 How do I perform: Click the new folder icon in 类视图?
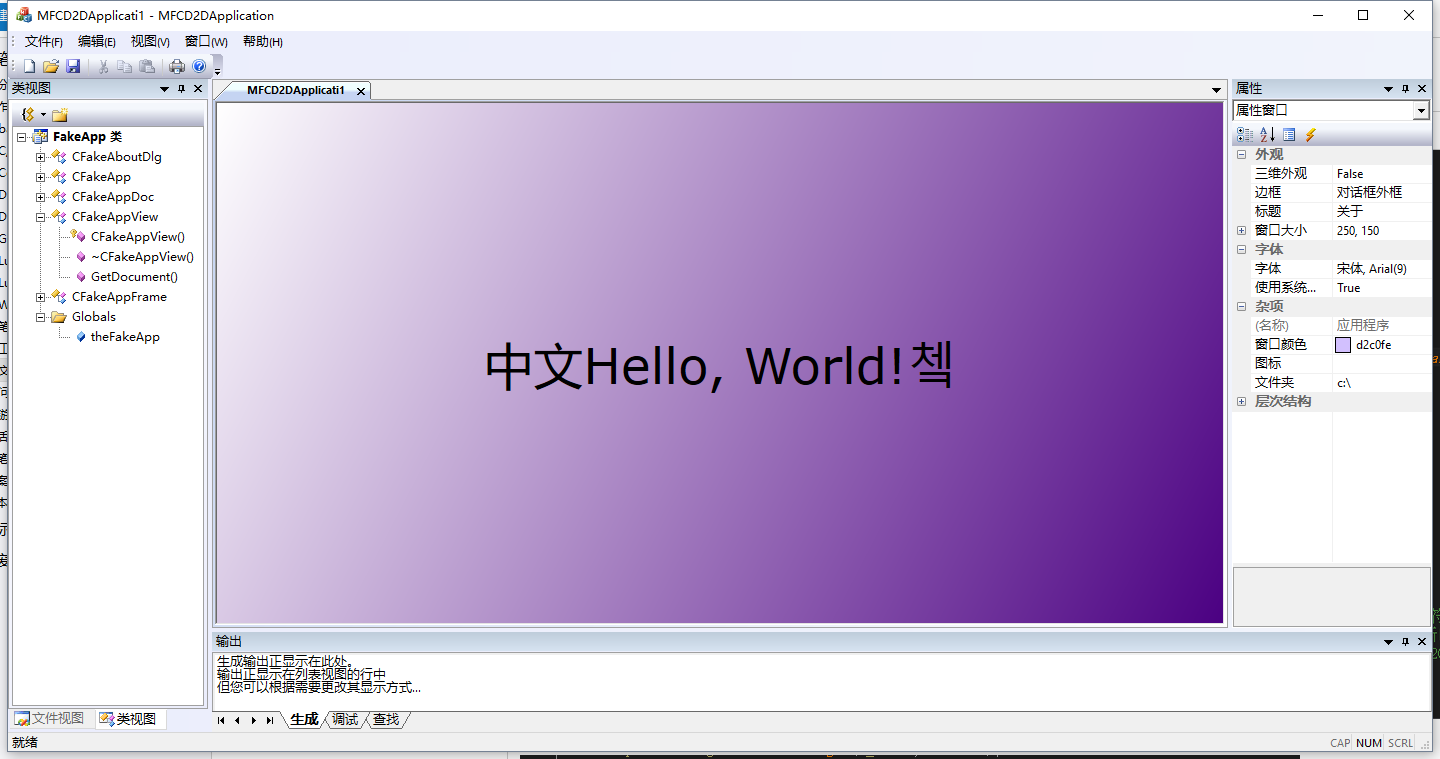[60, 115]
